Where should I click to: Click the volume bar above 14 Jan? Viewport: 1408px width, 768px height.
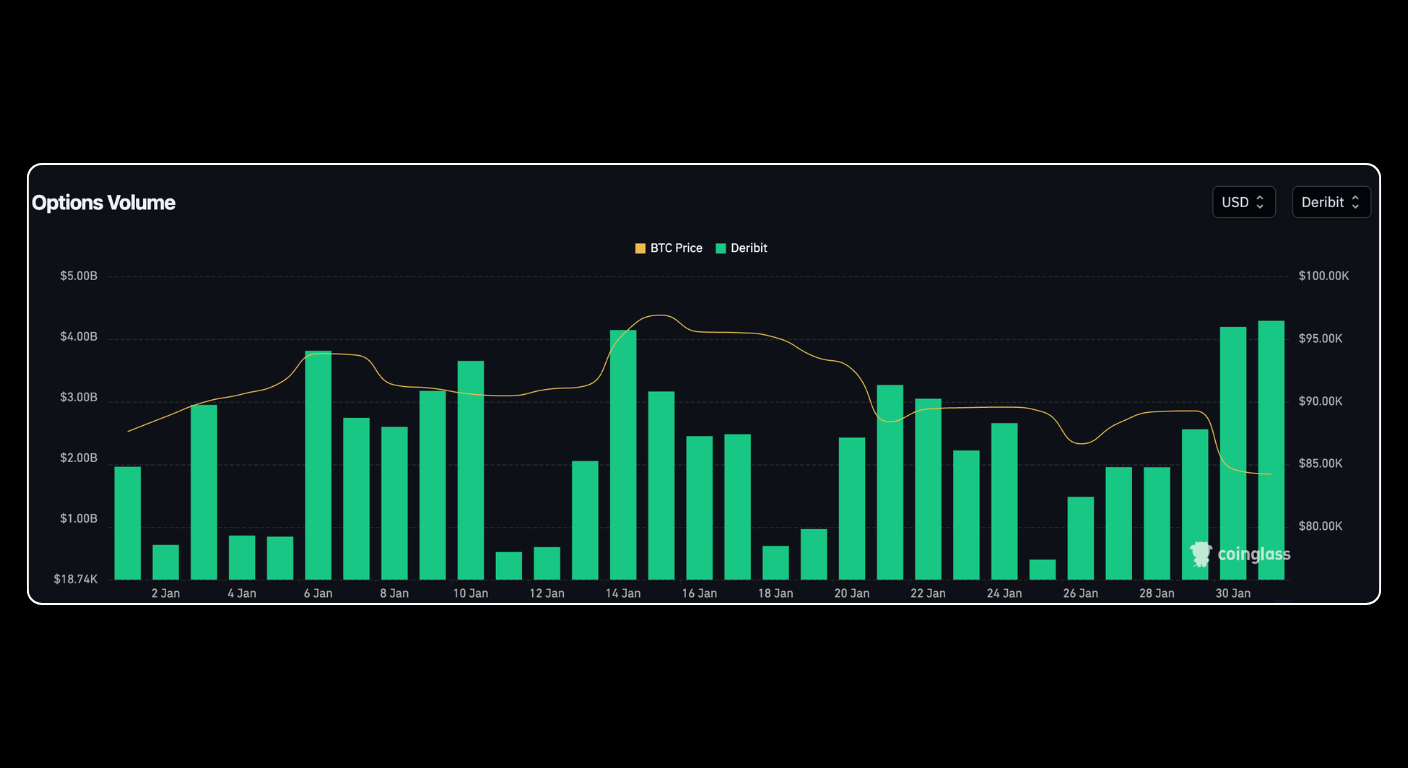point(622,450)
